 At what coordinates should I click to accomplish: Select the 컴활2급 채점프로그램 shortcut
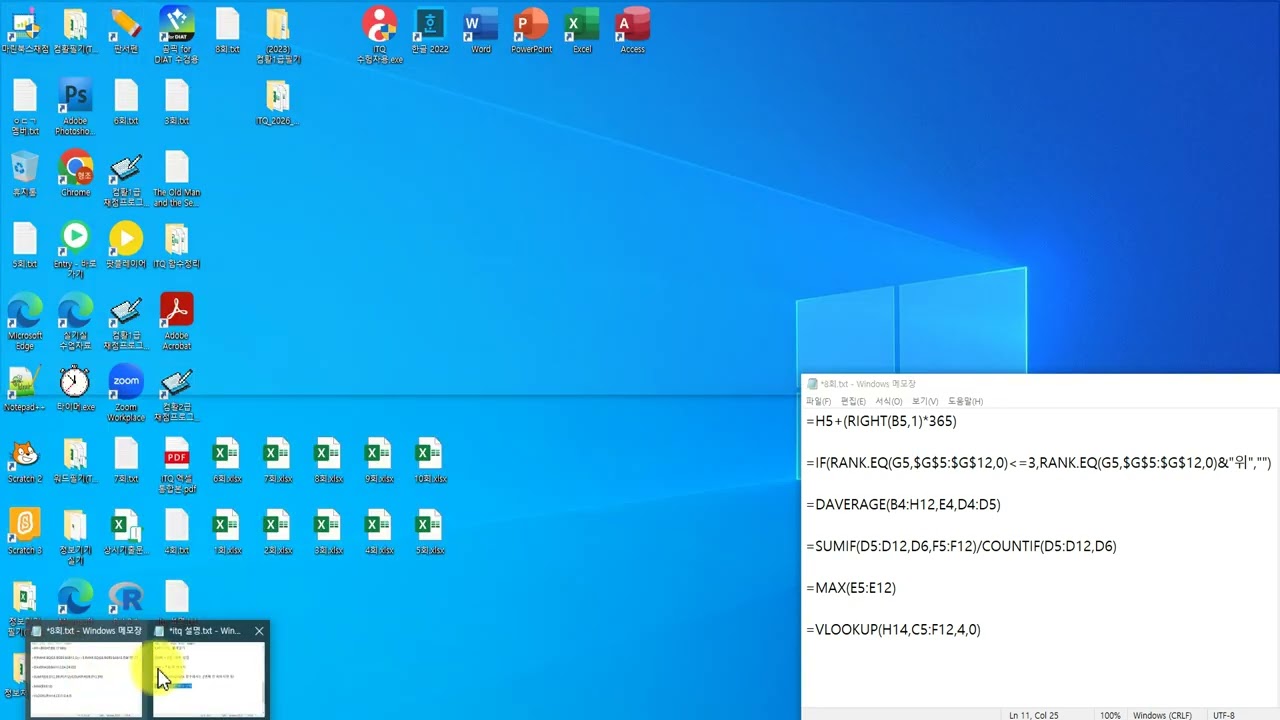tap(177, 393)
